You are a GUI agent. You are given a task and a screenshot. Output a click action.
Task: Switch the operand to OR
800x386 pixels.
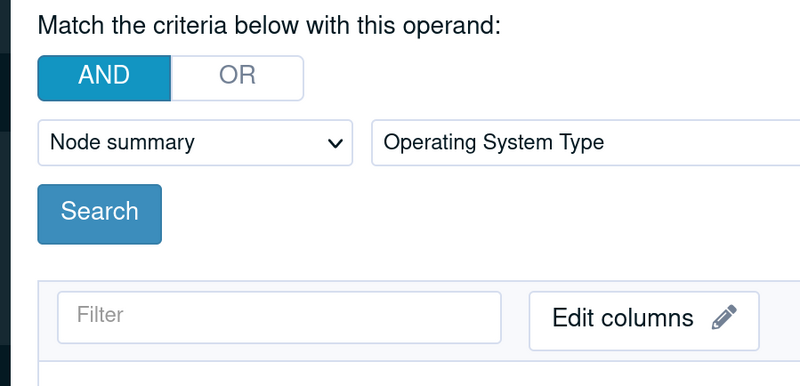(x=237, y=78)
